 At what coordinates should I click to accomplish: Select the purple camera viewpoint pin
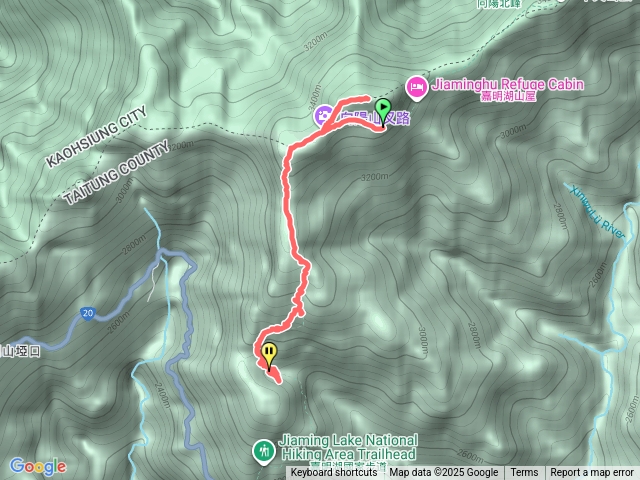click(324, 116)
